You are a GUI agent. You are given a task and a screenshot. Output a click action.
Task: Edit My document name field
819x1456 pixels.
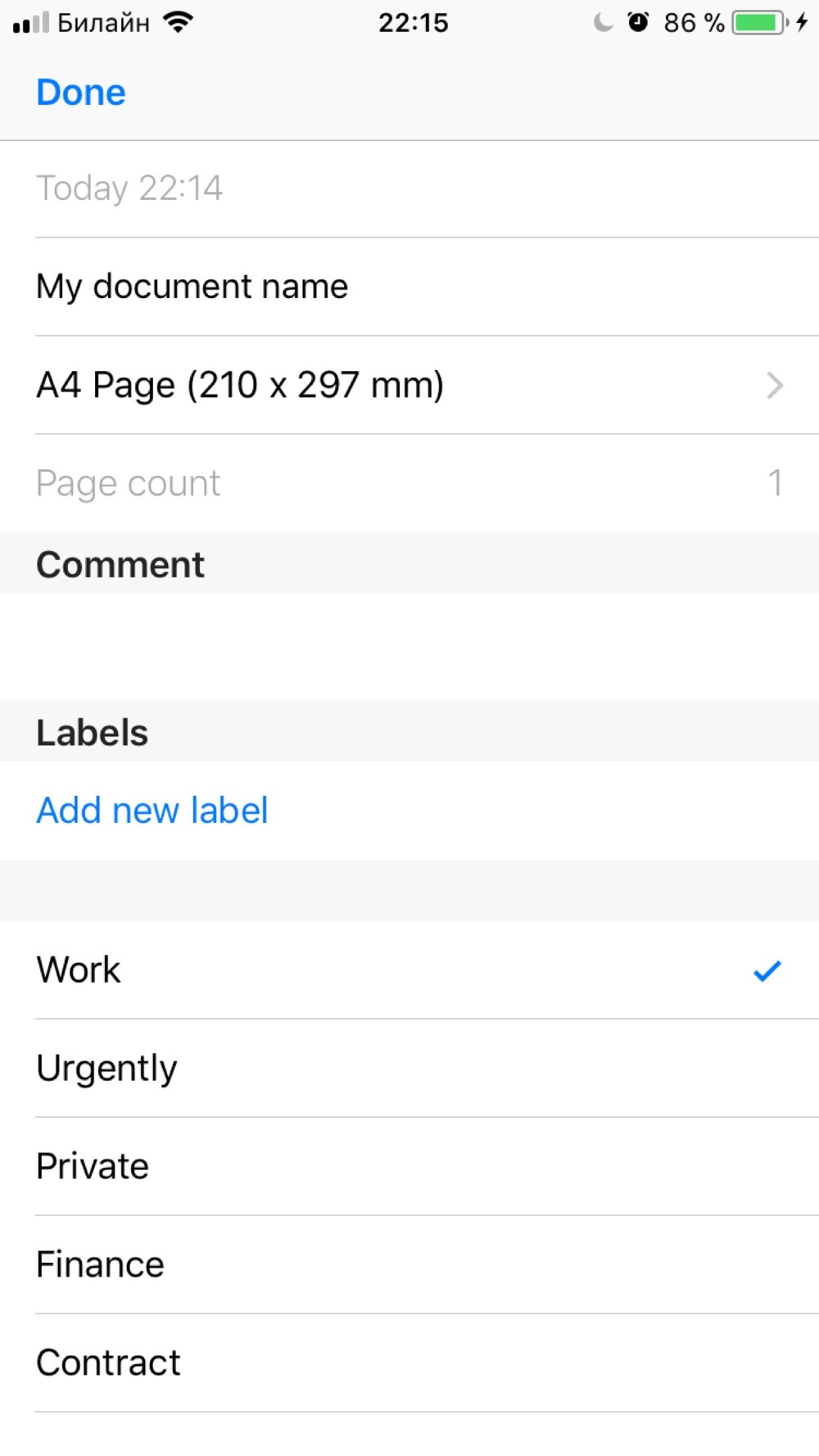point(192,287)
